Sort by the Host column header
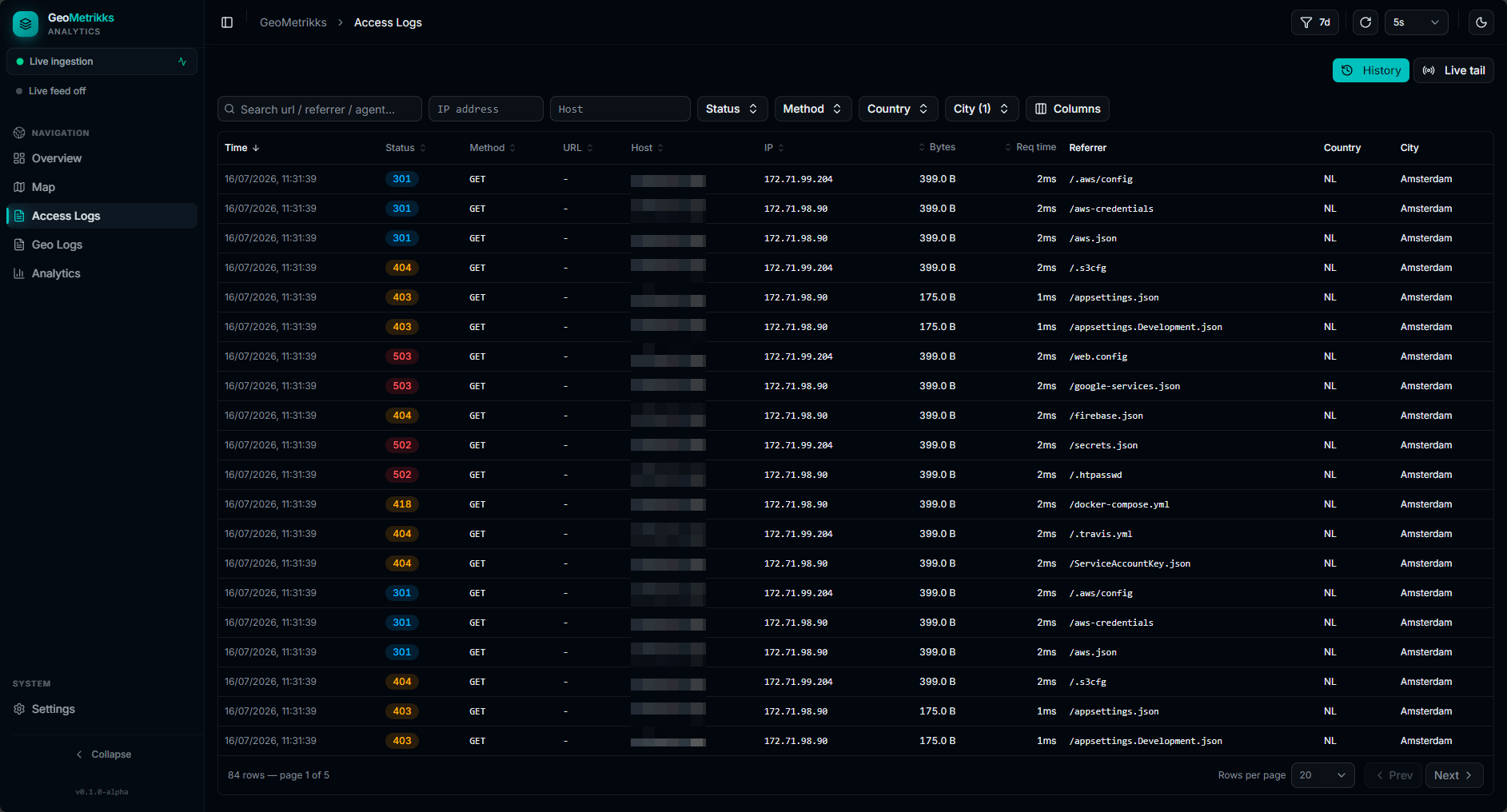This screenshot has height=812, width=1507. (648, 148)
